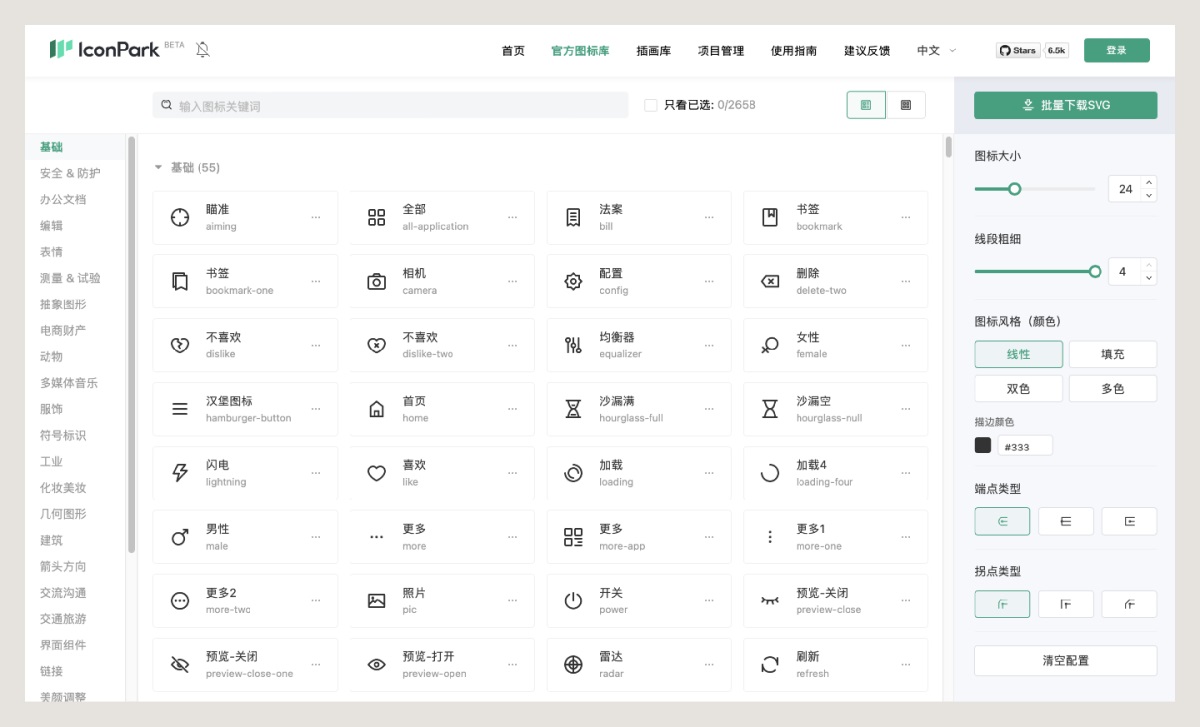Open the options menu for camera
The width and height of the screenshot is (1200, 727).
coord(513,281)
